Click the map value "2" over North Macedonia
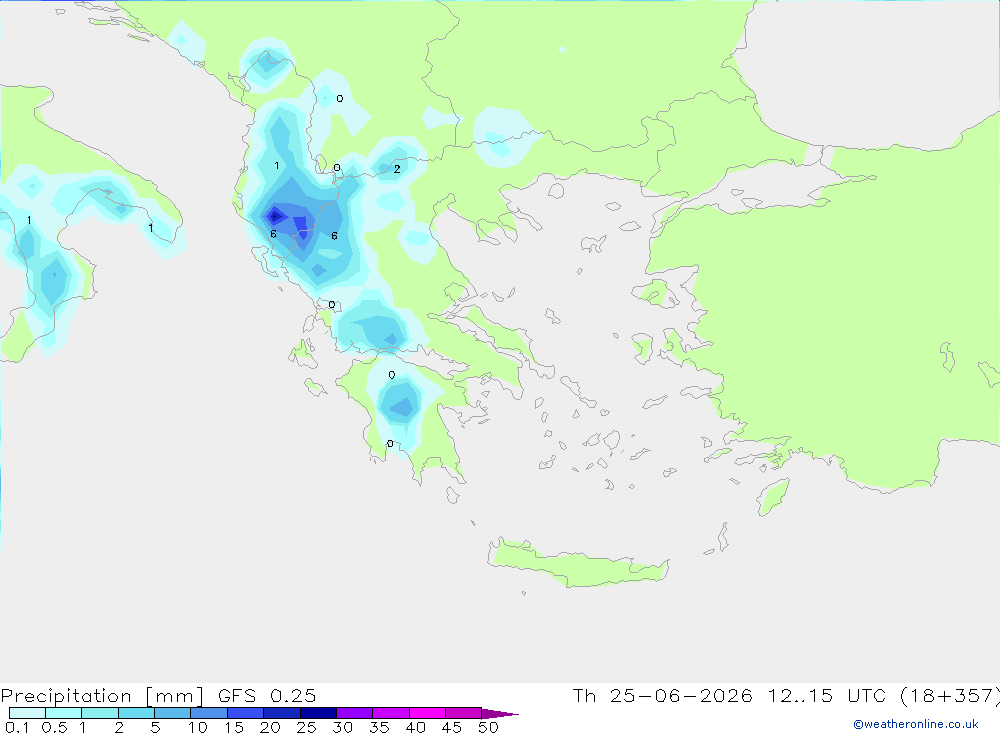Image resolution: width=1000 pixels, height=733 pixels. point(397,169)
